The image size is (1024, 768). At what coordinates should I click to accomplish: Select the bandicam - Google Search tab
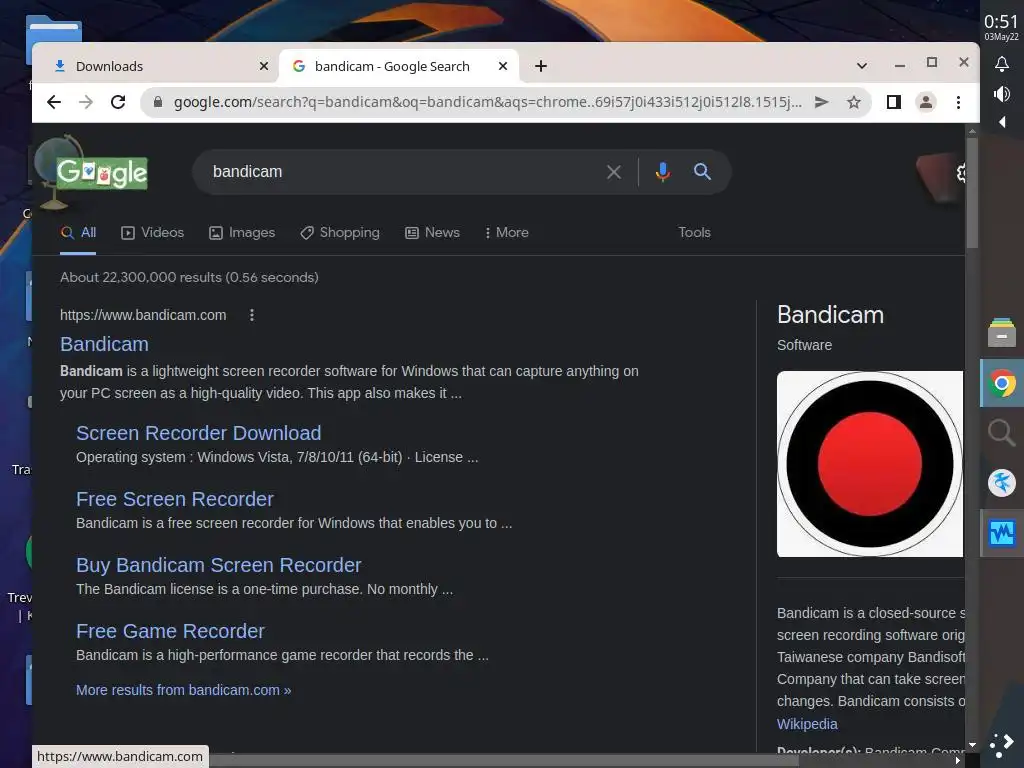click(399, 66)
